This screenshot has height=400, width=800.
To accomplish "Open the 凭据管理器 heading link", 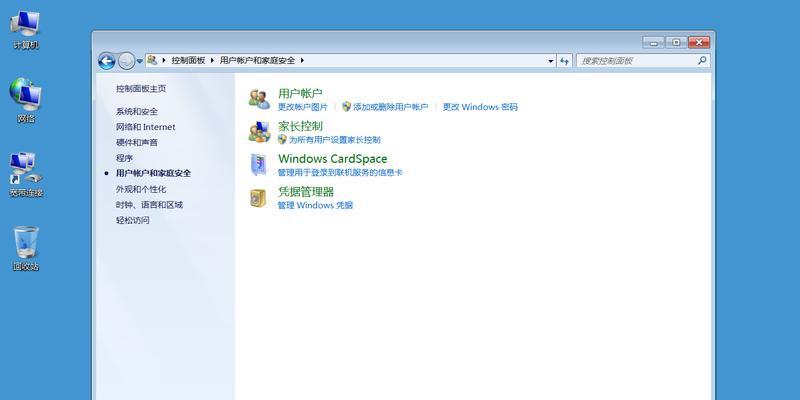I will tap(306, 192).
